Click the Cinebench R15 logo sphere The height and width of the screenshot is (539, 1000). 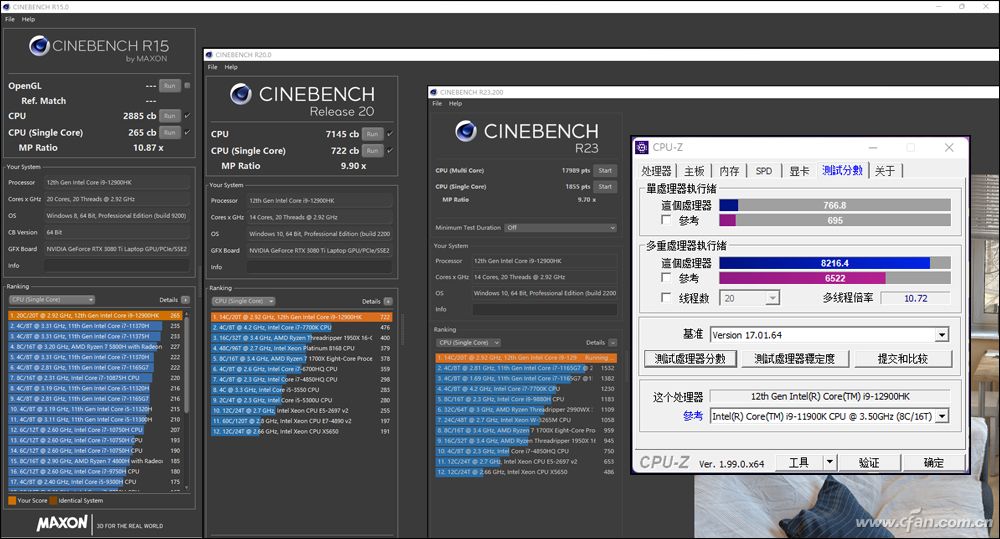[39, 46]
